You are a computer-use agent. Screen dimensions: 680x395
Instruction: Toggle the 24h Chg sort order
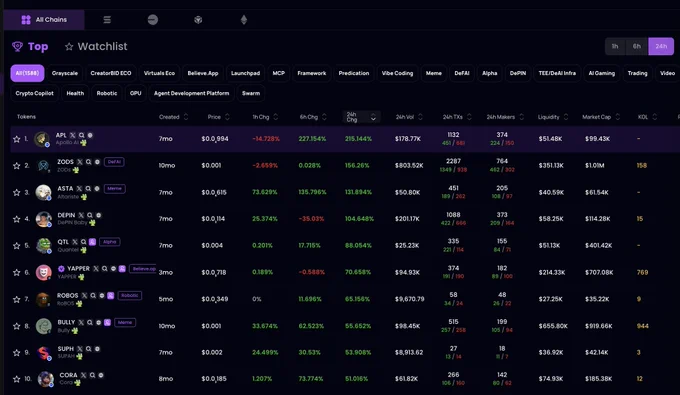(x=373, y=117)
